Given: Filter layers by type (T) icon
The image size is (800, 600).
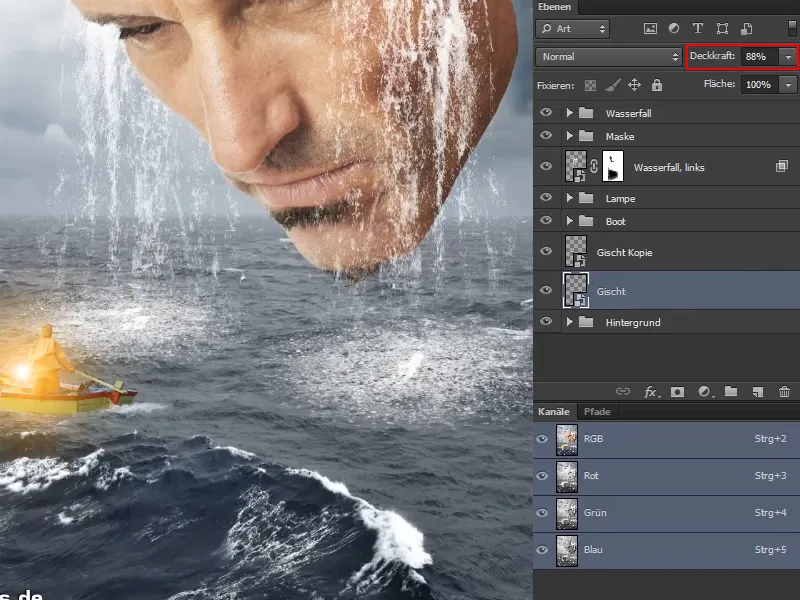Looking at the screenshot, I should [x=697, y=29].
